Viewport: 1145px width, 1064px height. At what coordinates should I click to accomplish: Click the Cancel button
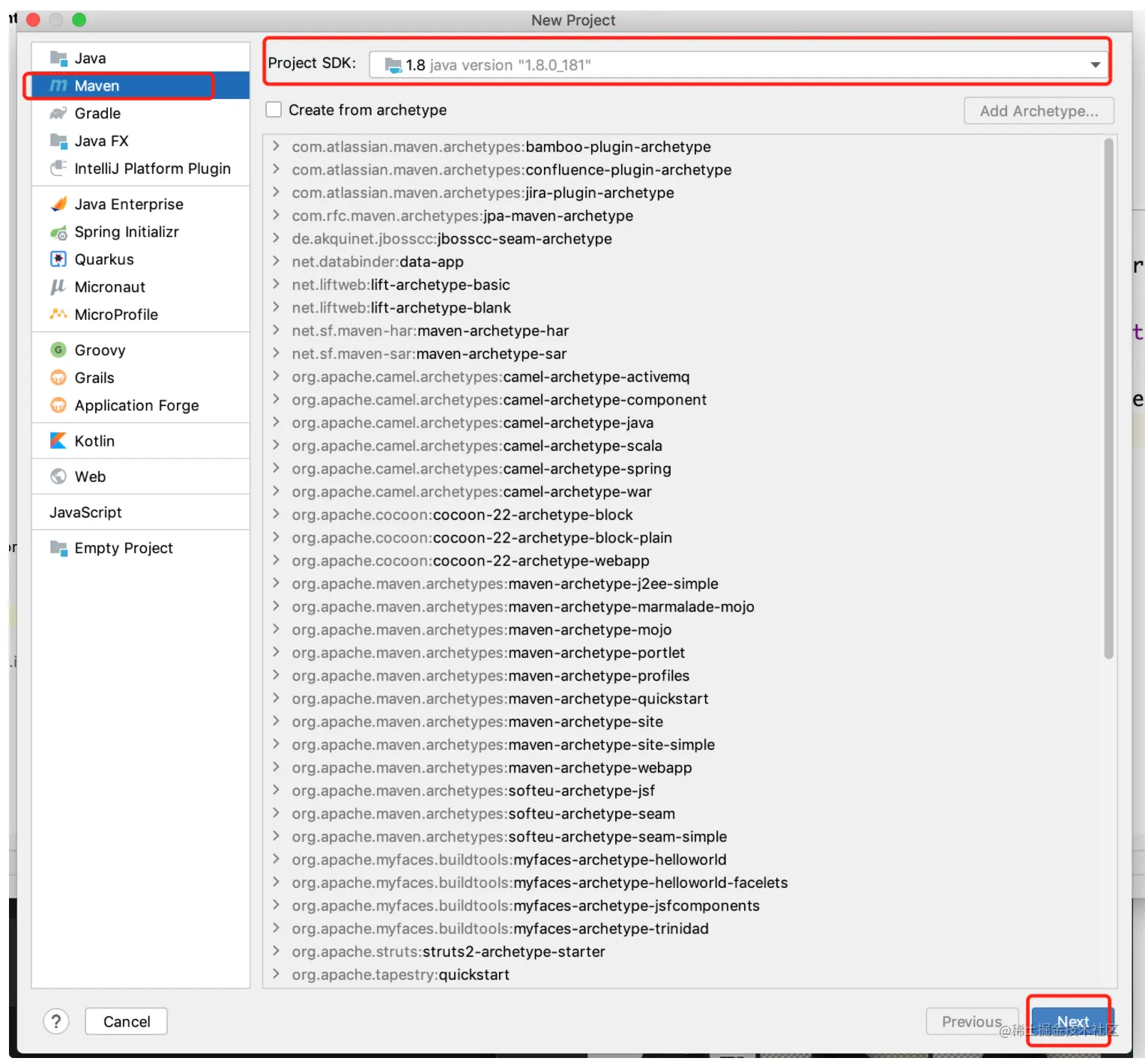(127, 1021)
